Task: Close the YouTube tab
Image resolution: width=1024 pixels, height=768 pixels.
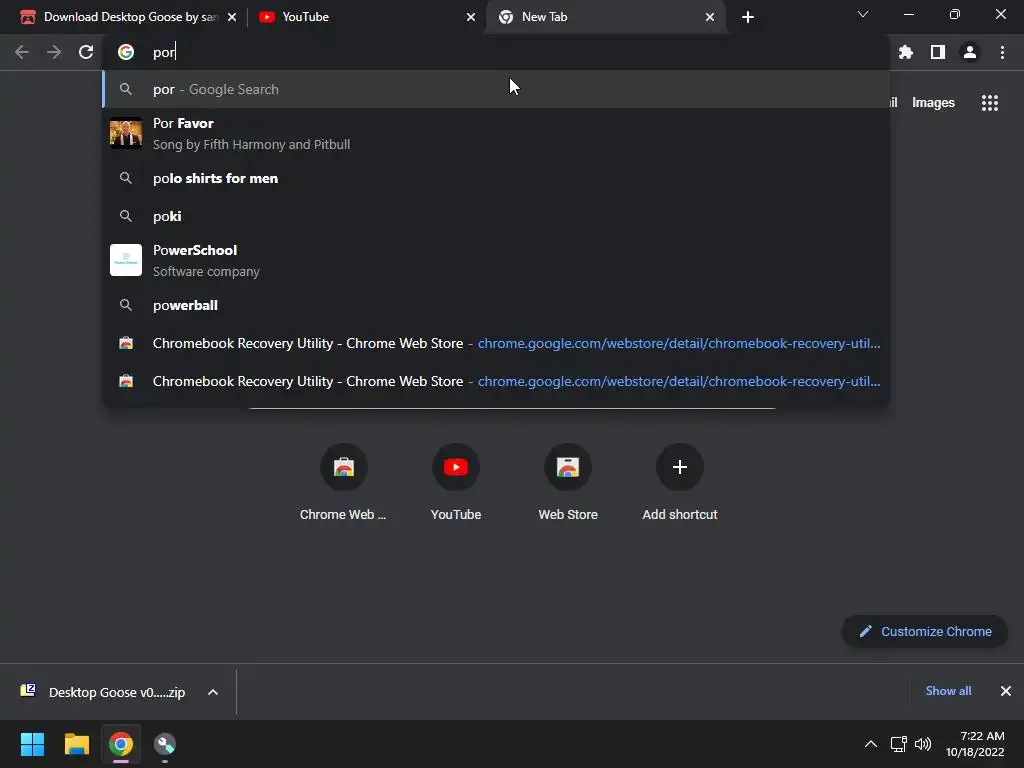Action: pyautogui.click(x=471, y=17)
